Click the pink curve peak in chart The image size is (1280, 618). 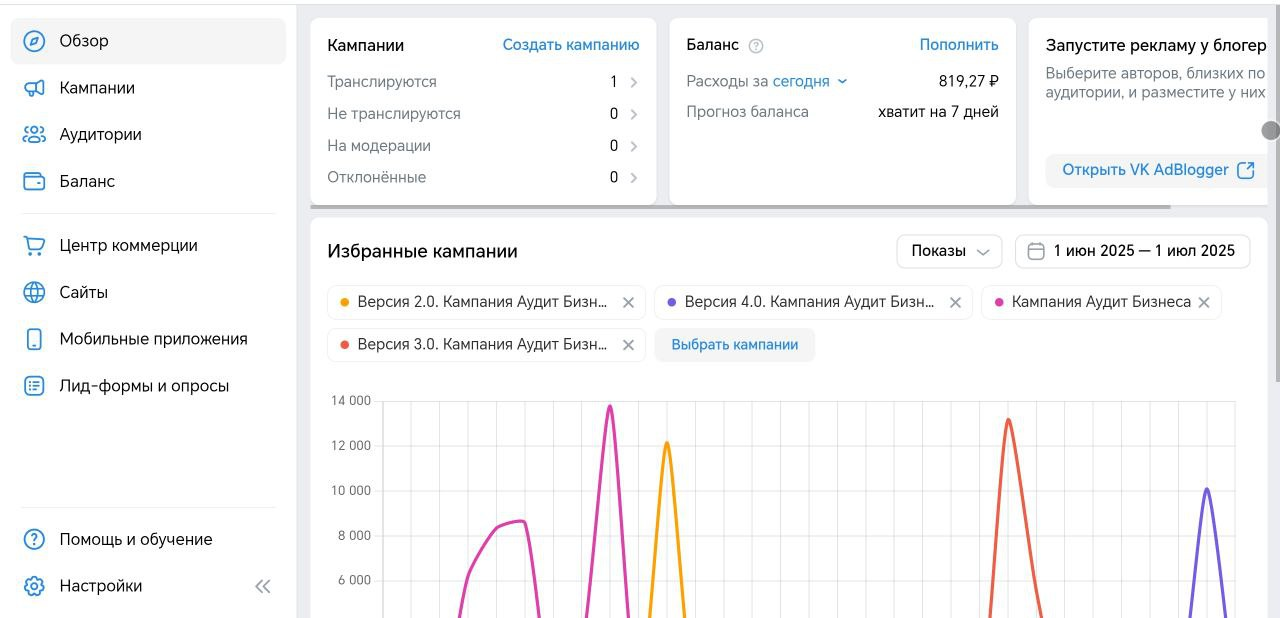tap(610, 406)
